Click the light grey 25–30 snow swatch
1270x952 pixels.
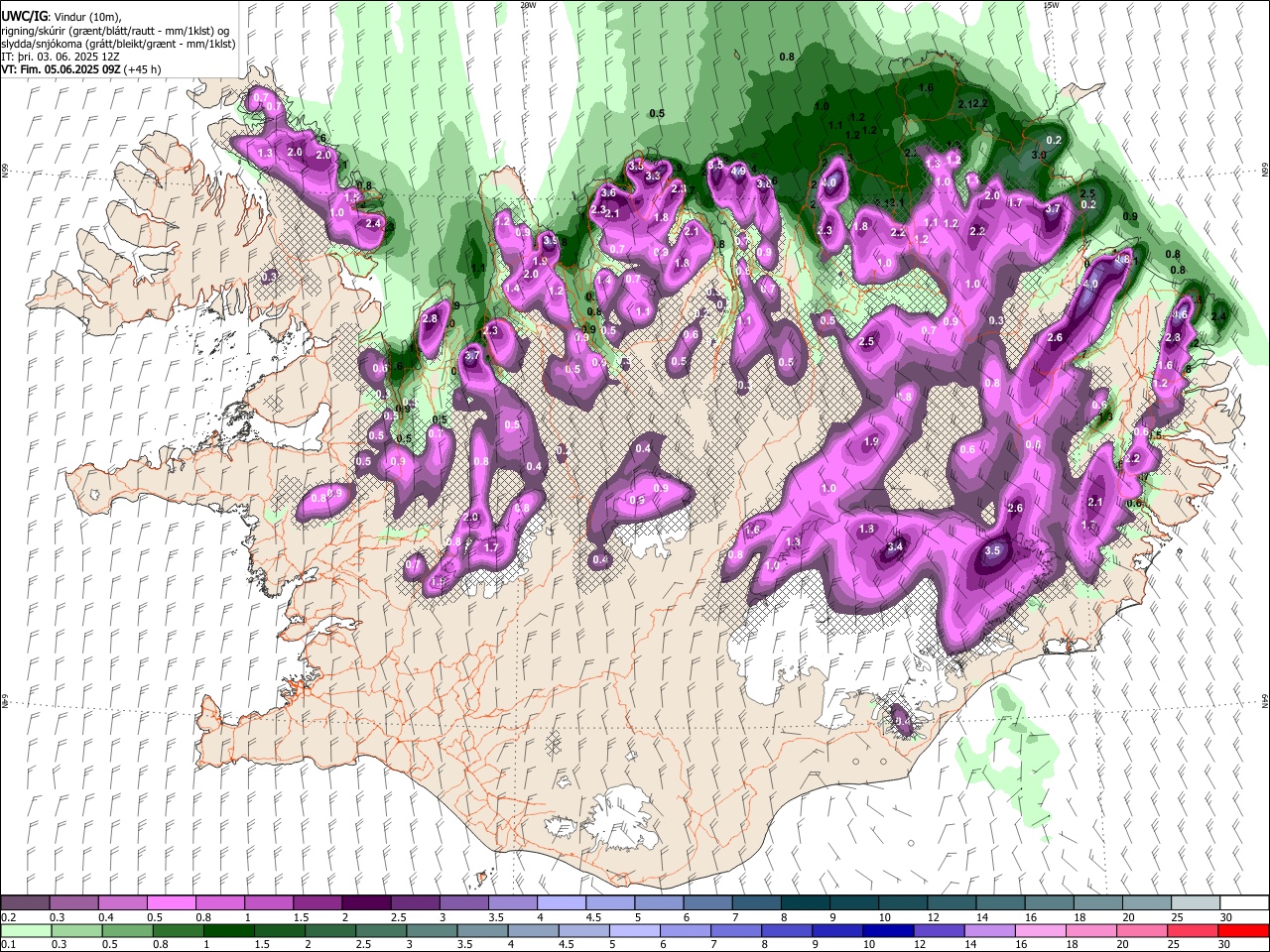[x=1195, y=902]
